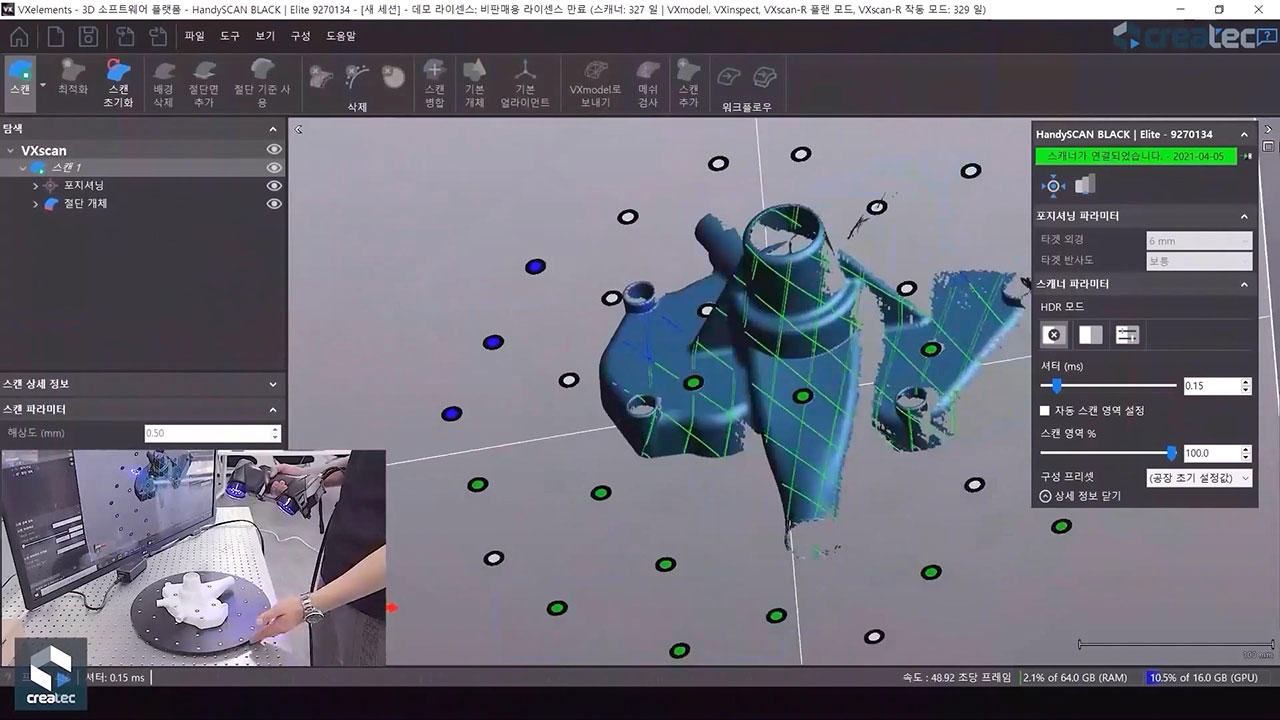Open the 파일 menu
Viewport: 1280px width, 720px height.
coord(194,36)
